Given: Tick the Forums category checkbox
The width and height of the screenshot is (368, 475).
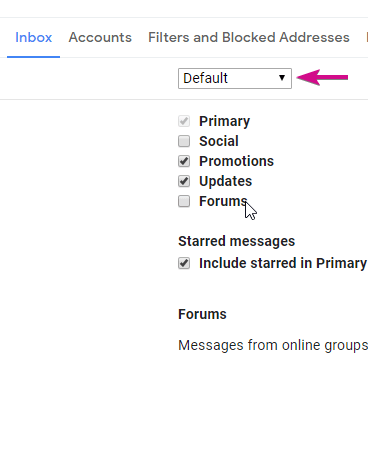Looking at the screenshot, I should point(184,201).
